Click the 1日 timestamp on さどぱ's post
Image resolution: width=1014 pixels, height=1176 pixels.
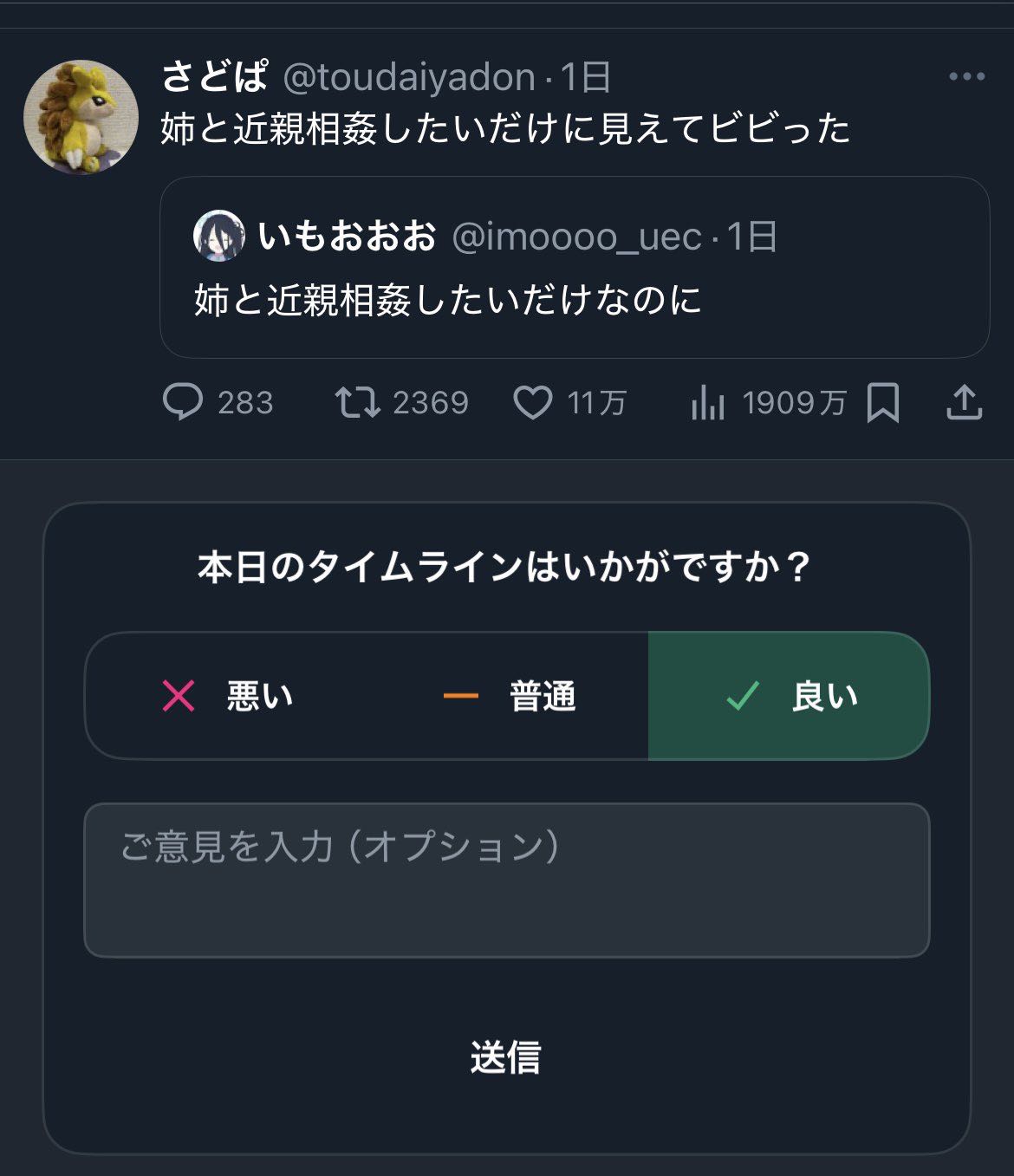[x=586, y=78]
